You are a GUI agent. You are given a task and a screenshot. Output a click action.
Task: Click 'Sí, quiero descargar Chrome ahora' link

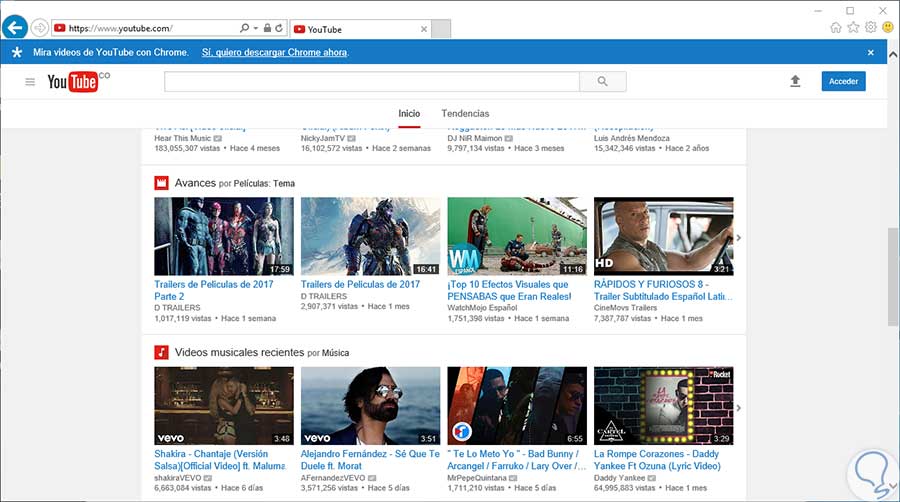[275, 52]
